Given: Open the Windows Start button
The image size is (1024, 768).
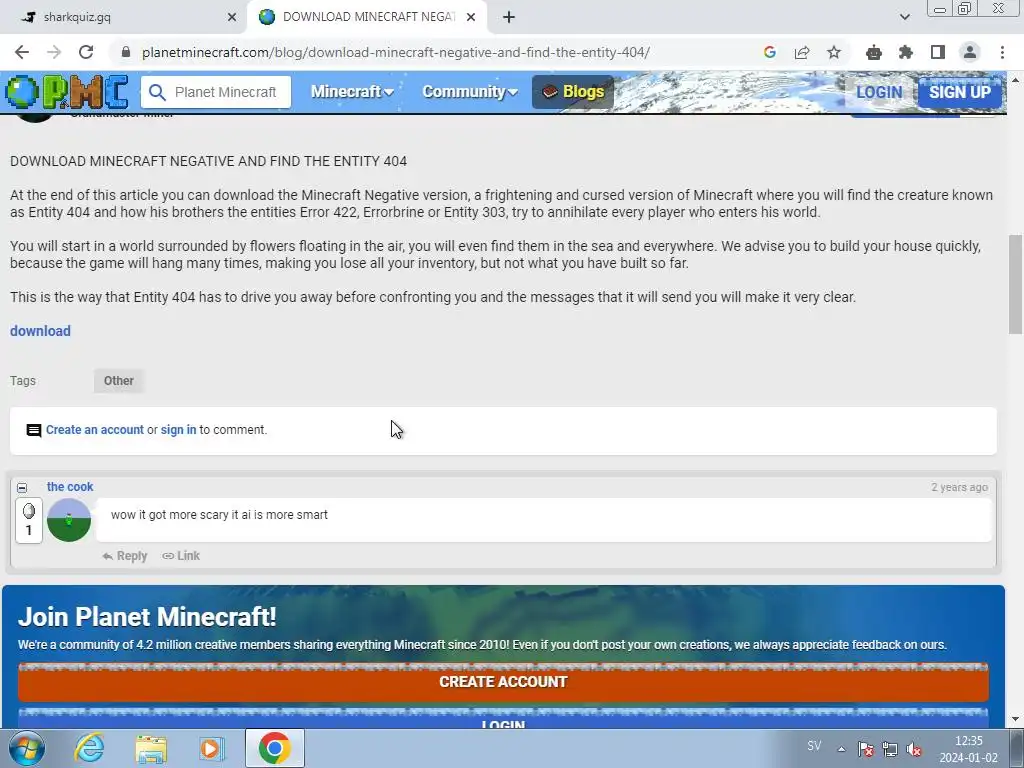Looking at the screenshot, I should coord(27,748).
